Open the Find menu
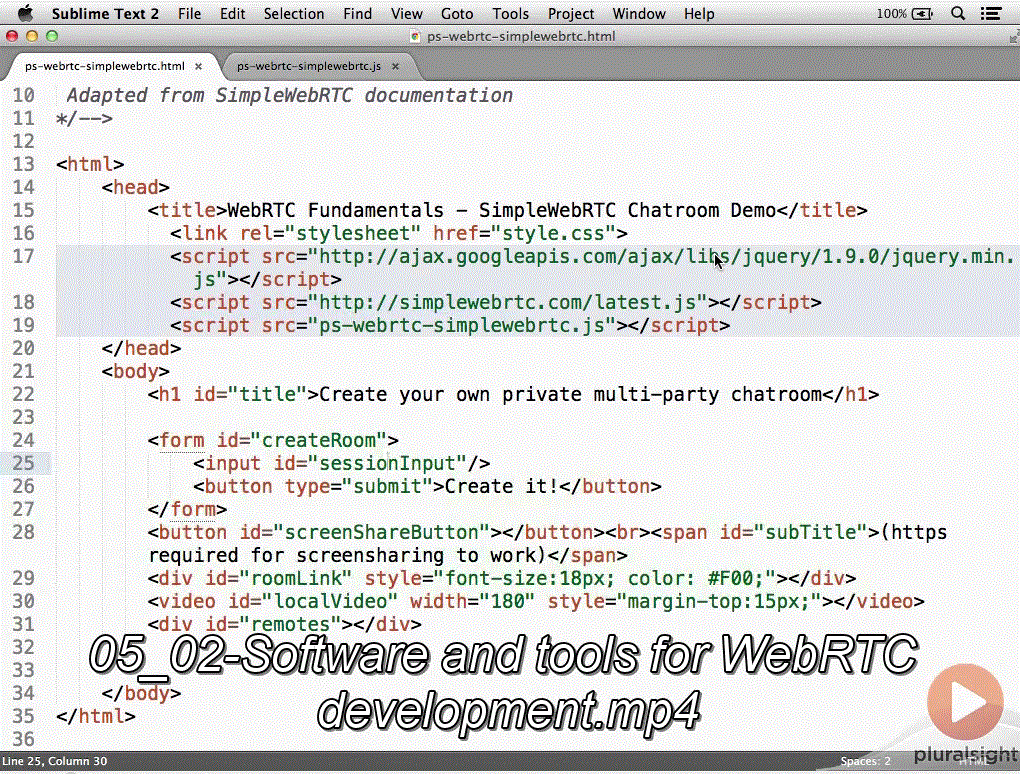 (357, 14)
